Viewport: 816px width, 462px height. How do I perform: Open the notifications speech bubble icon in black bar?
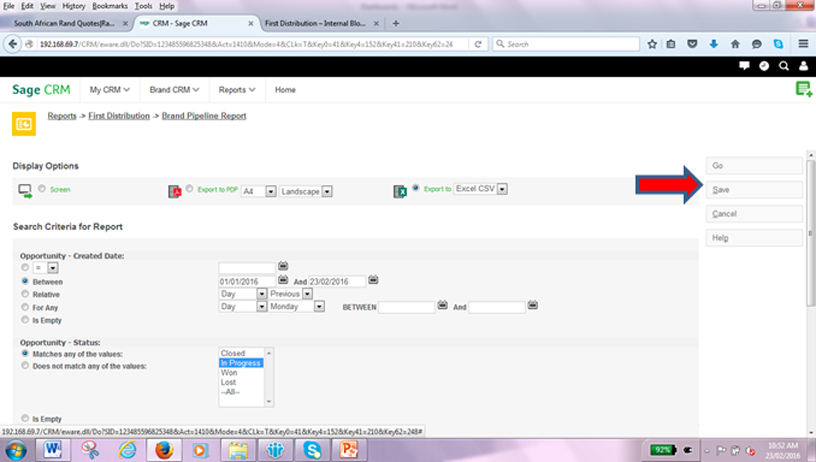[744, 66]
